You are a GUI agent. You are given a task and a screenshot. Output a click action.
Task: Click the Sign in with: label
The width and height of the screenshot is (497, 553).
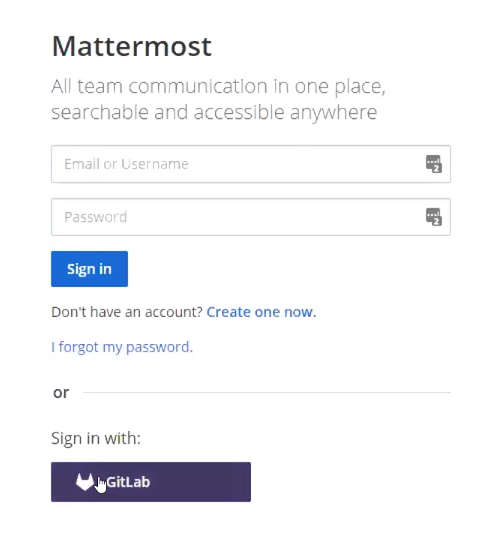click(96, 438)
